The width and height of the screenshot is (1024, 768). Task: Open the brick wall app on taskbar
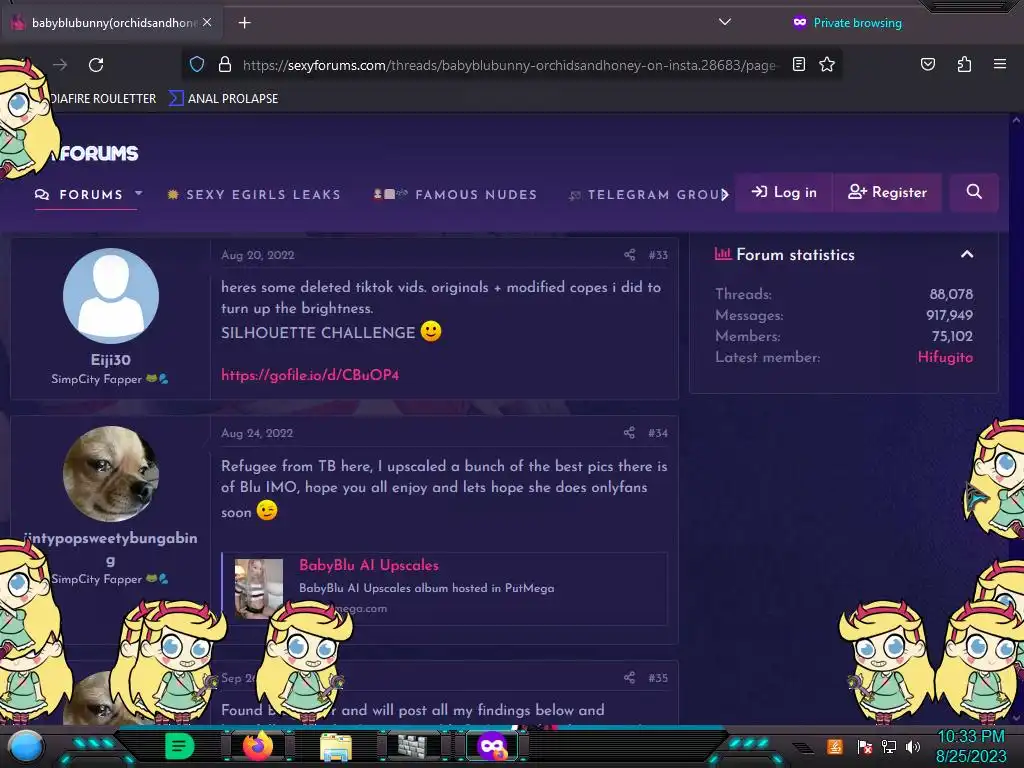pos(414,746)
